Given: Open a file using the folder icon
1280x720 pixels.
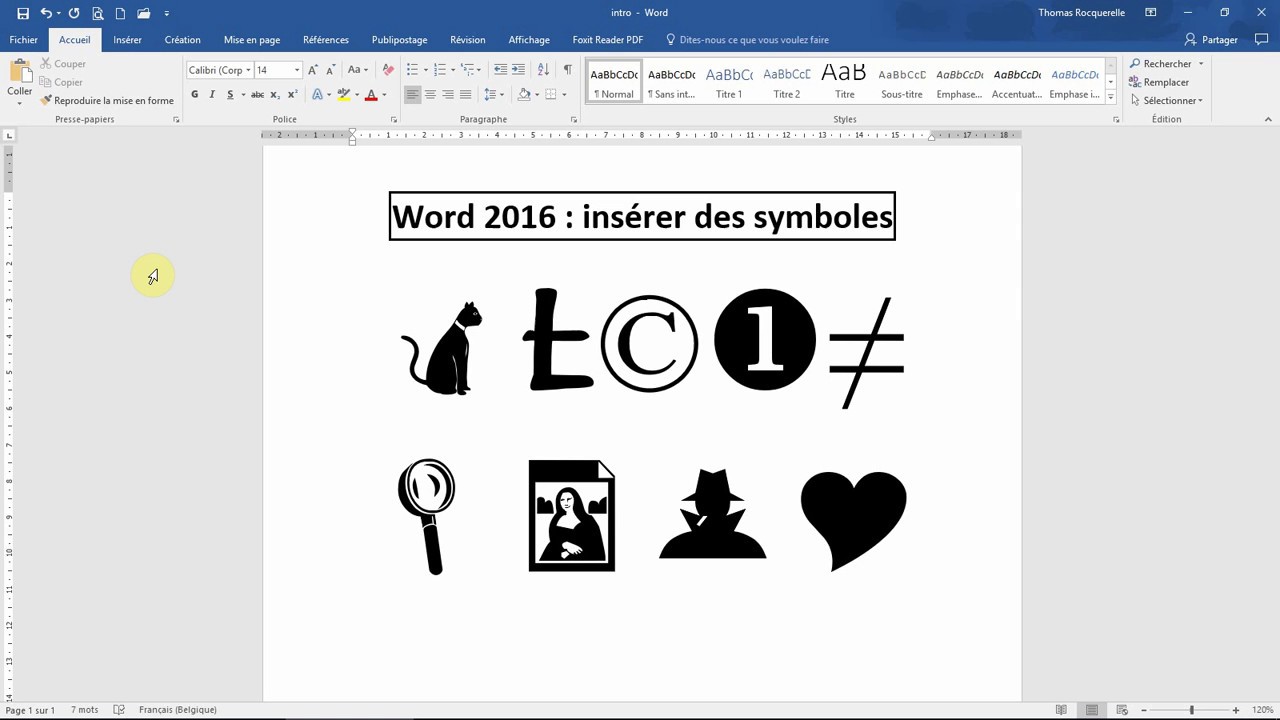Looking at the screenshot, I should pos(144,13).
